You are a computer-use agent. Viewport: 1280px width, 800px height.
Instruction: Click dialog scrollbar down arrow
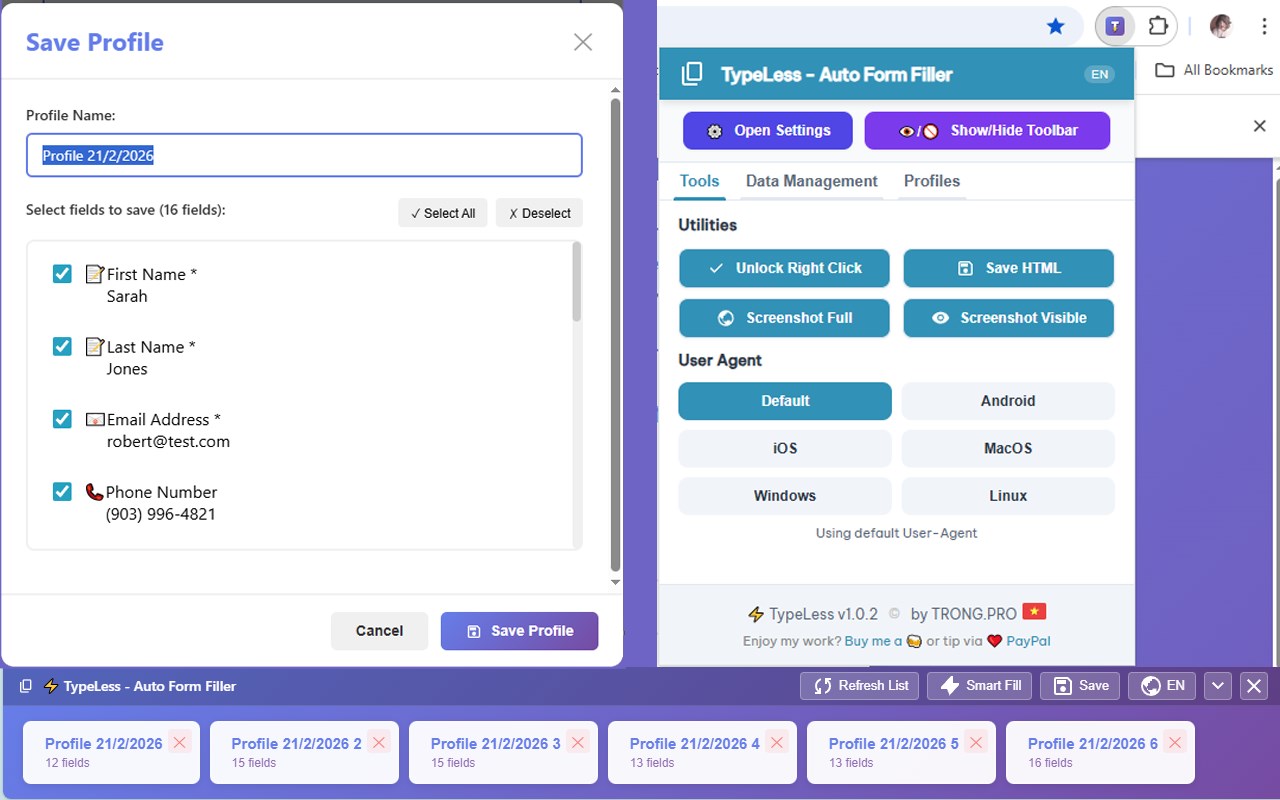pos(615,581)
